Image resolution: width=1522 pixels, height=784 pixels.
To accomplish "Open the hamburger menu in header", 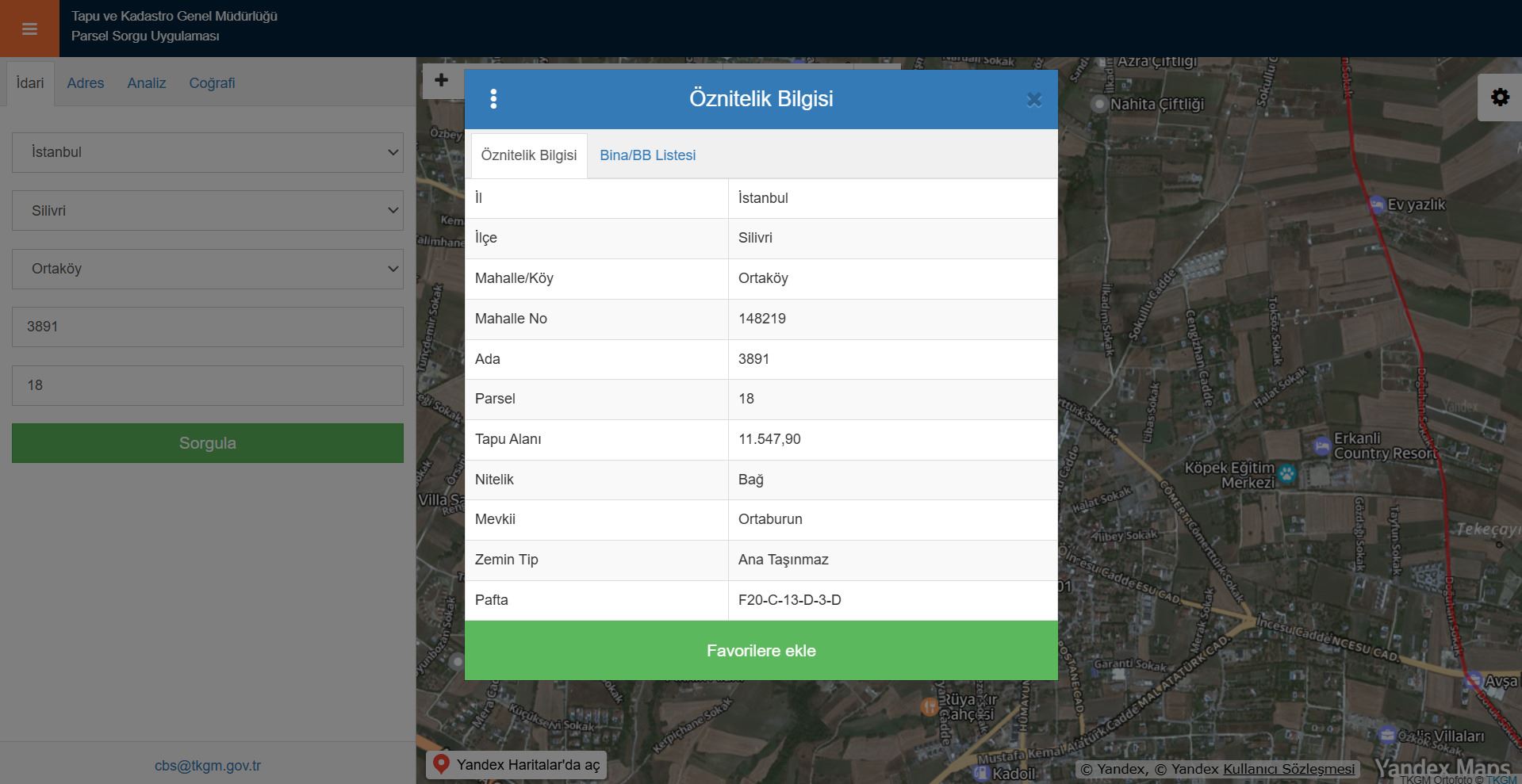I will pos(29,29).
